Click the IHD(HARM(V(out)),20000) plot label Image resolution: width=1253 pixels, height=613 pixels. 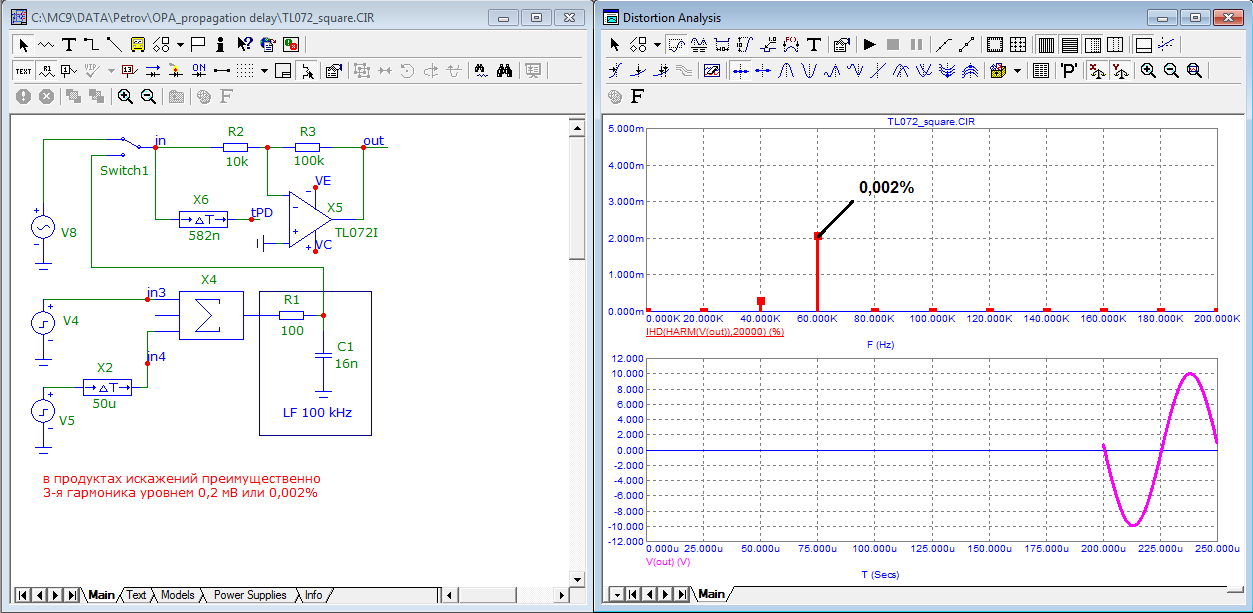pos(714,329)
